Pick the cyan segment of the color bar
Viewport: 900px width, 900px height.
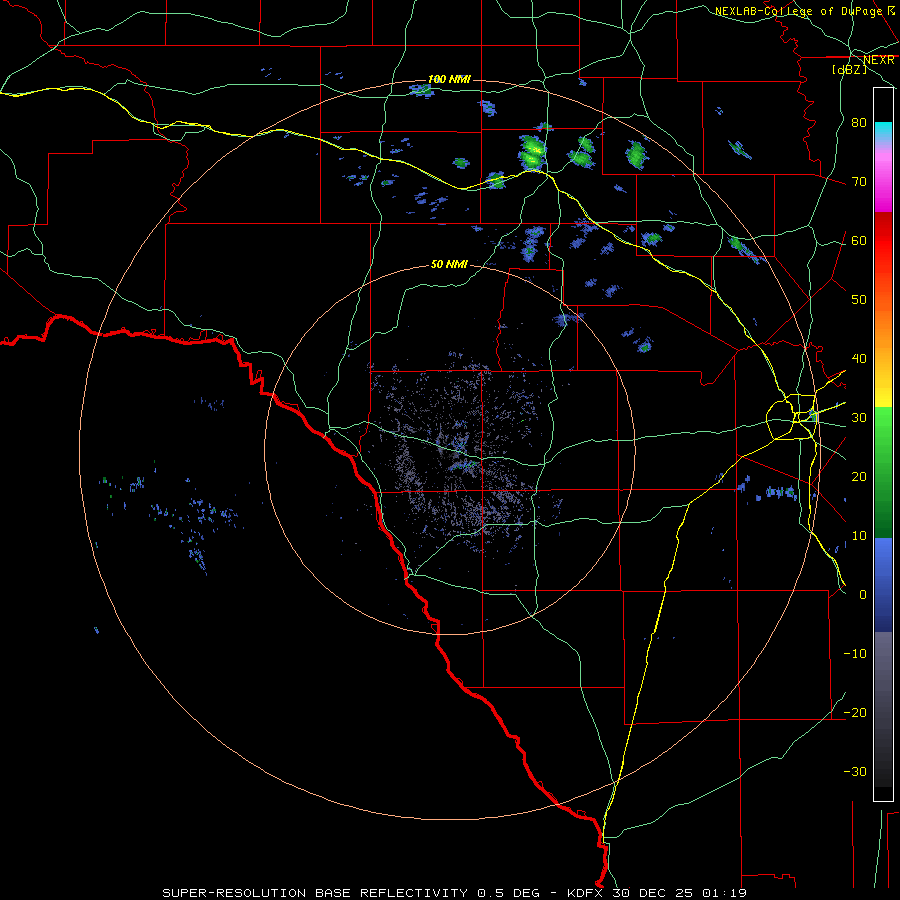click(x=883, y=131)
